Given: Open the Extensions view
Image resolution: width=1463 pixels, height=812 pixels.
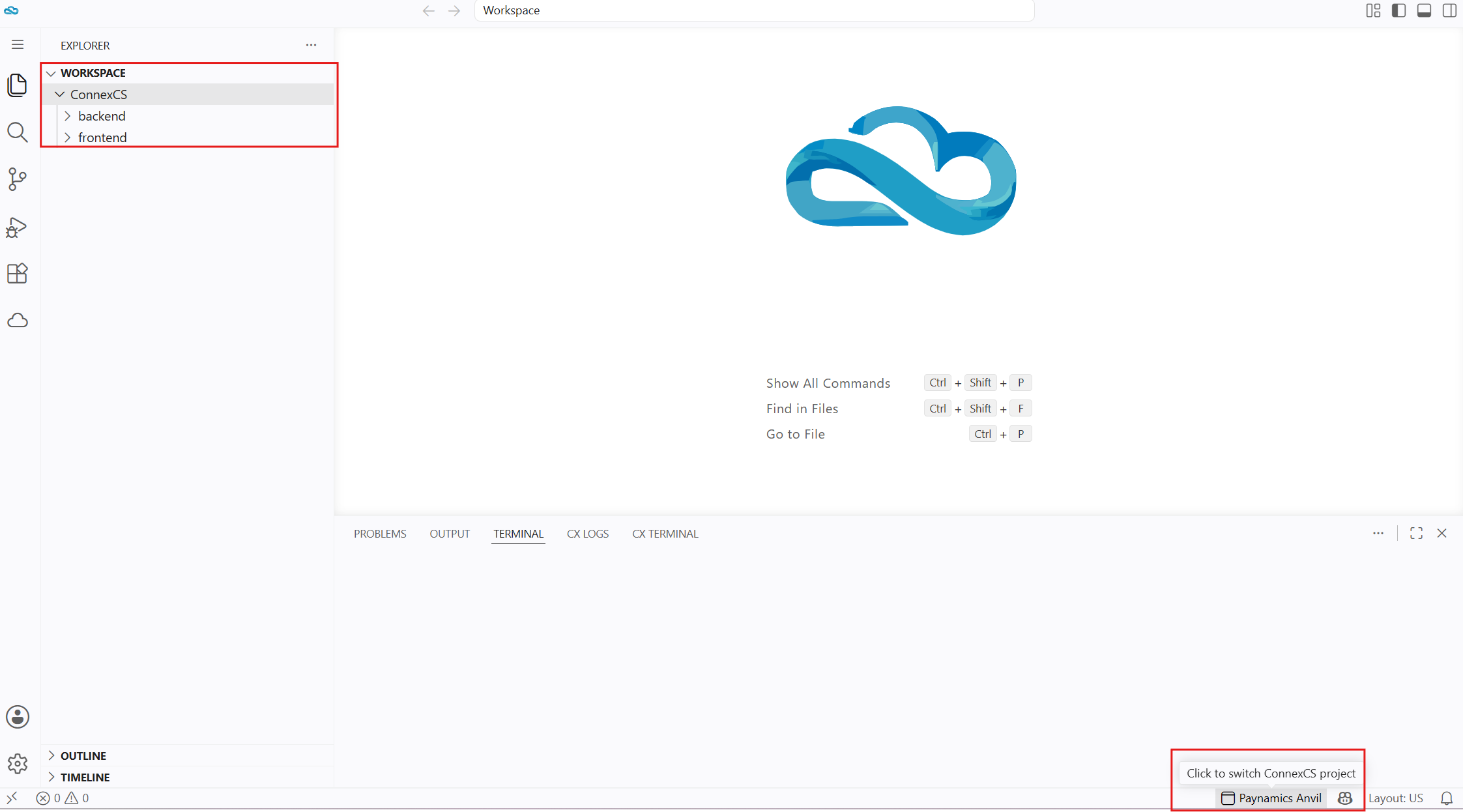Looking at the screenshot, I should pyautogui.click(x=18, y=273).
